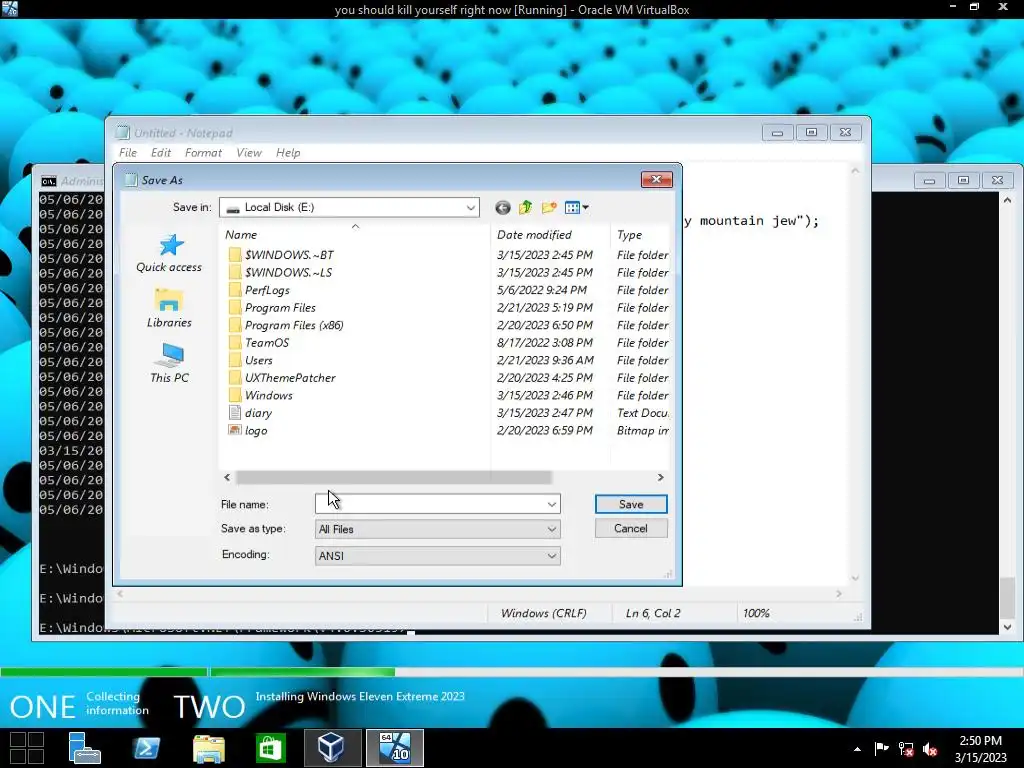Screen dimensions: 1024x768
Task: Click the 100% zoom status bar entry
Action: (756, 614)
